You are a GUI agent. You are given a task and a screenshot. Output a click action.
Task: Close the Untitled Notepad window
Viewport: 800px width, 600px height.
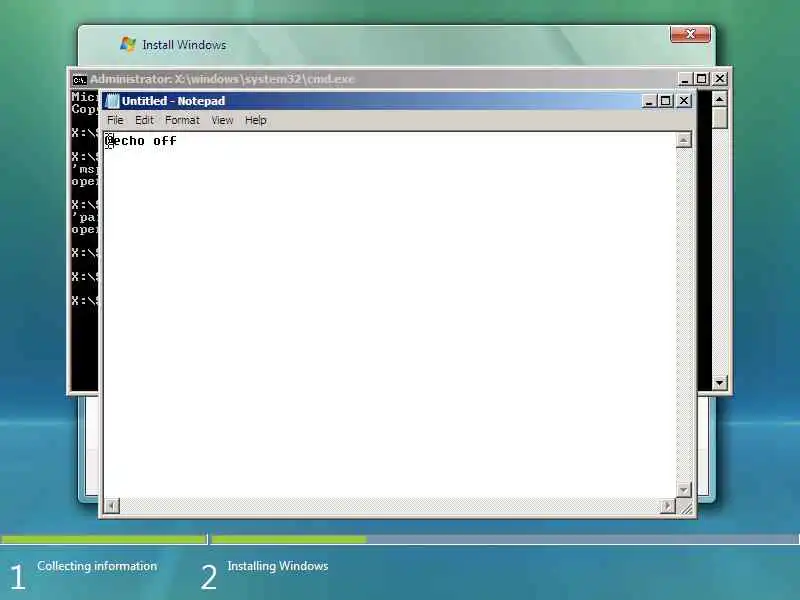click(684, 101)
